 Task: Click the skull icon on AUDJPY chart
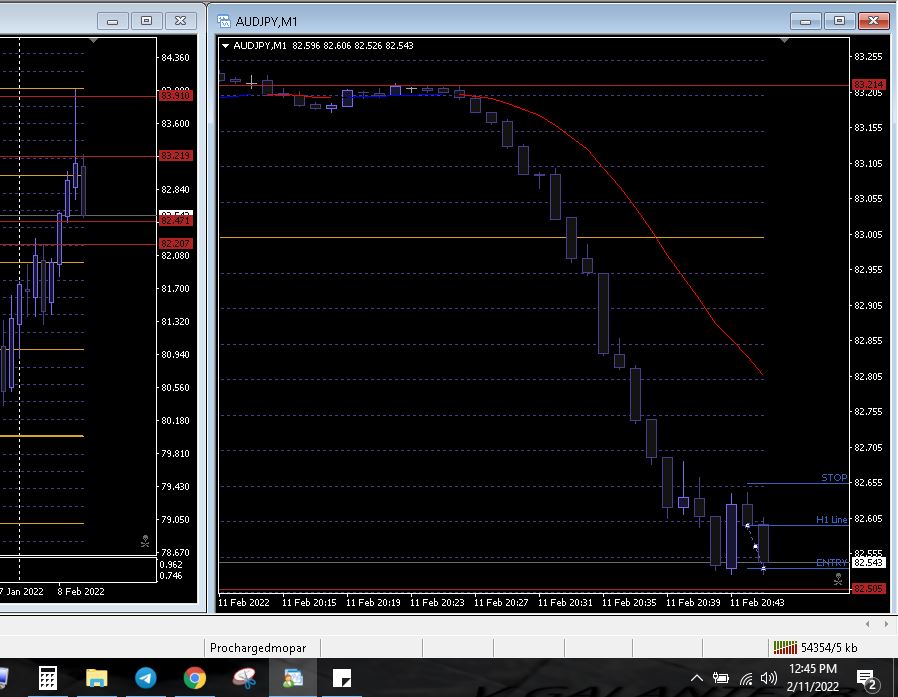pyautogui.click(x=838, y=580)
